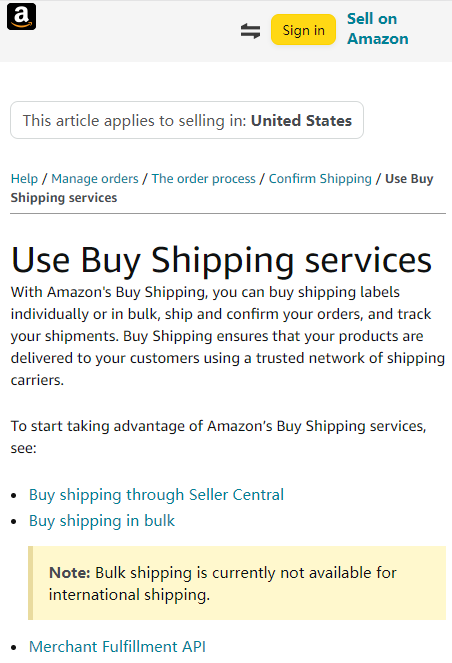Click the intro paragraph about shipping labels
The image size is (452, 663).
click(x=227, y=336)
